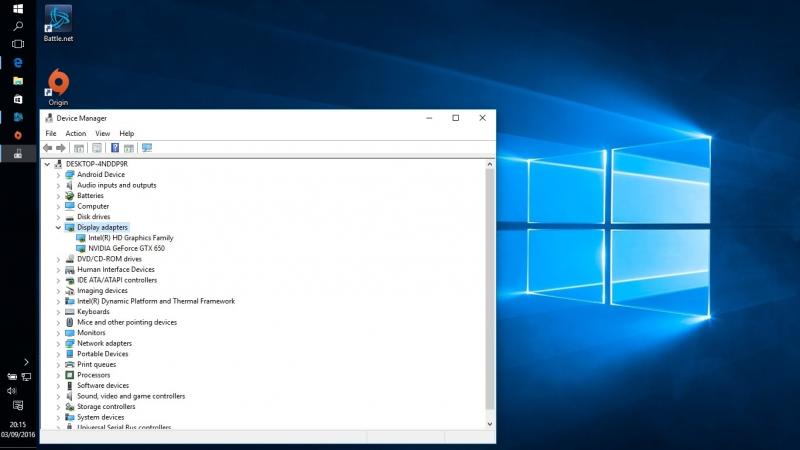This screenshot has height=450, width=800.
Task: Collapse the DESKTOP-4NDDP9R root node
Action: 47,164
